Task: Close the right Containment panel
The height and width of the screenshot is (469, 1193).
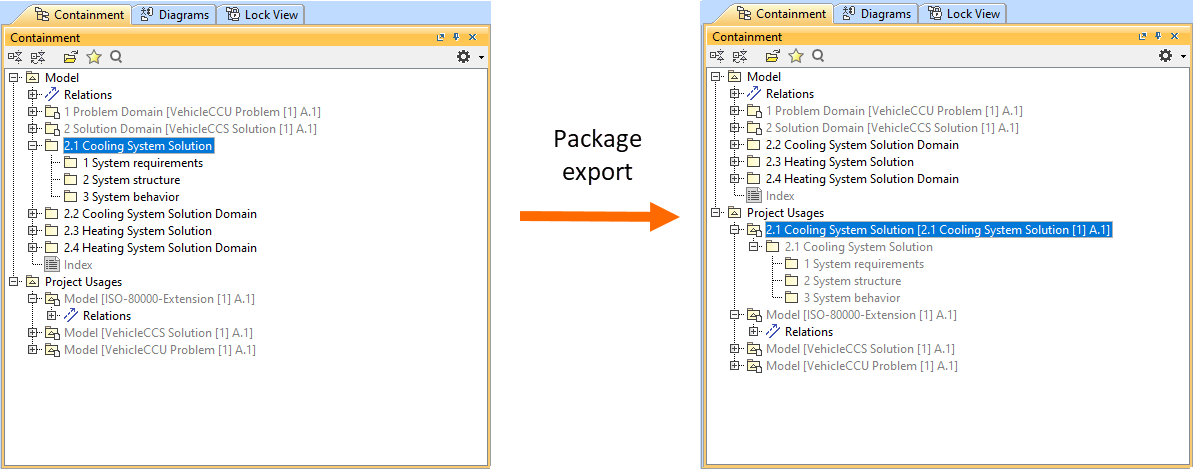Action: pyautogui.click(x=1175, y=37)
